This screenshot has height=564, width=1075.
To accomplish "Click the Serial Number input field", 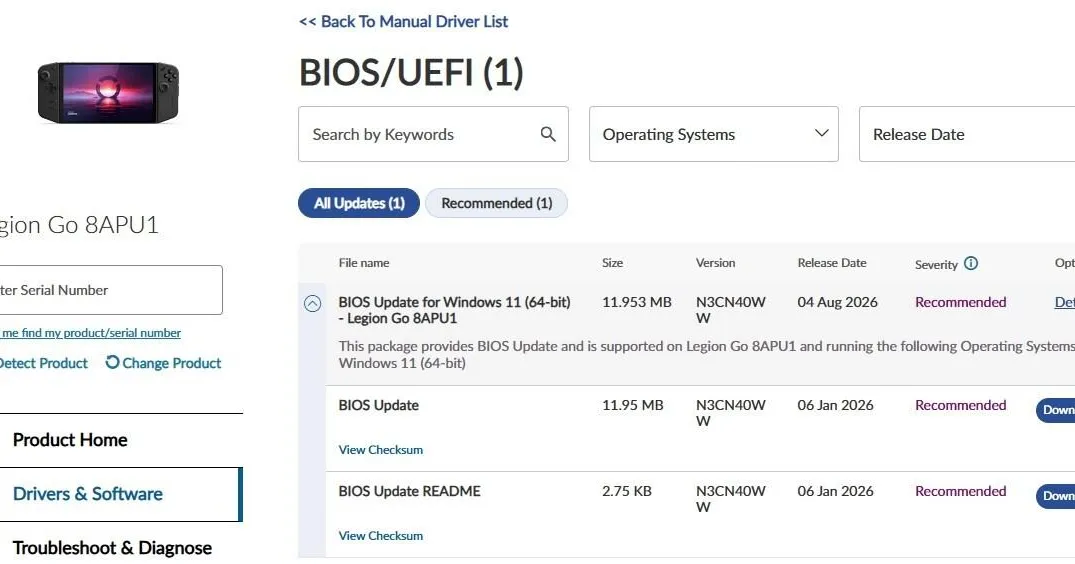I will coord(110,290).
